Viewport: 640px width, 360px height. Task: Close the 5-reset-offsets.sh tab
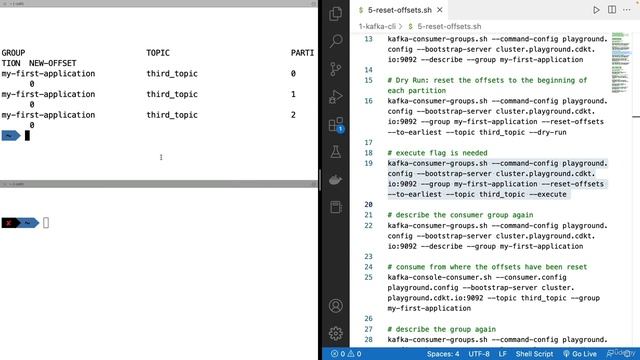440,10
